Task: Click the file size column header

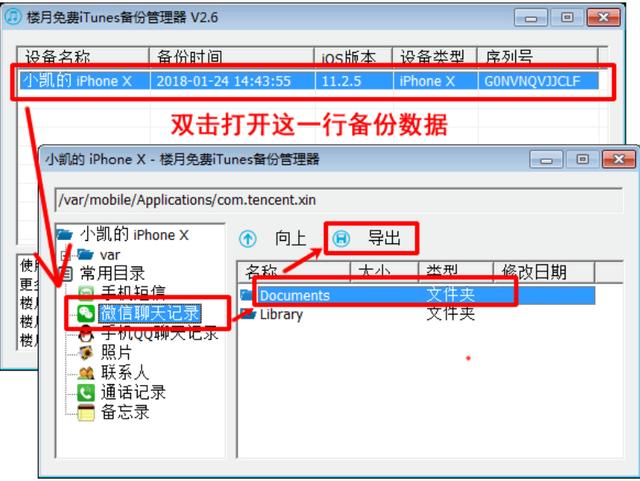Action: pyautogui.click(x=384, y=272)
